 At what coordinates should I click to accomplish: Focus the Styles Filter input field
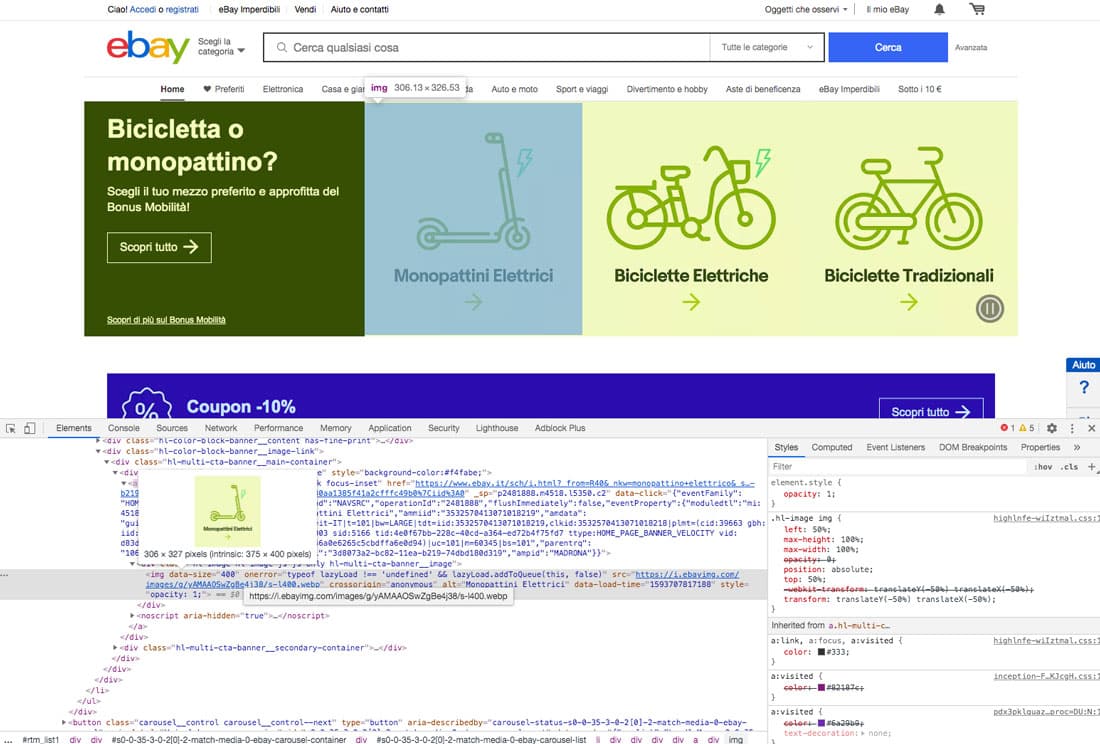[898, 466]
